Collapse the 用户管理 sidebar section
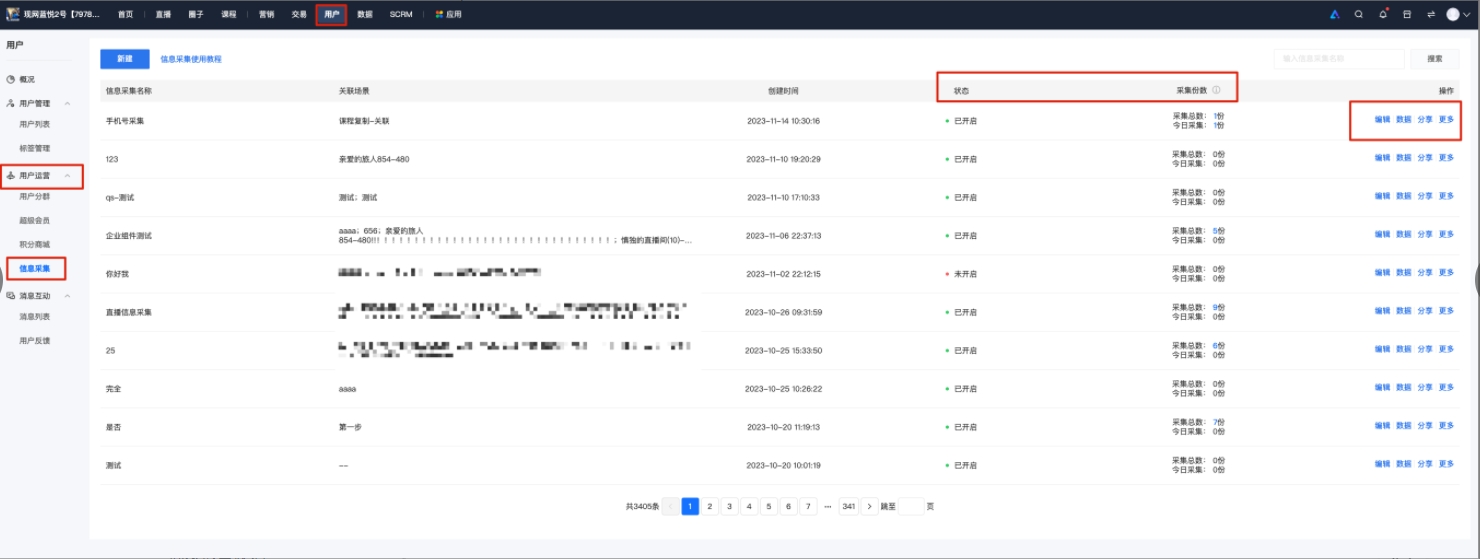Image resolution: width=1480 pixels, height=559 pixels. pos(68,103)
